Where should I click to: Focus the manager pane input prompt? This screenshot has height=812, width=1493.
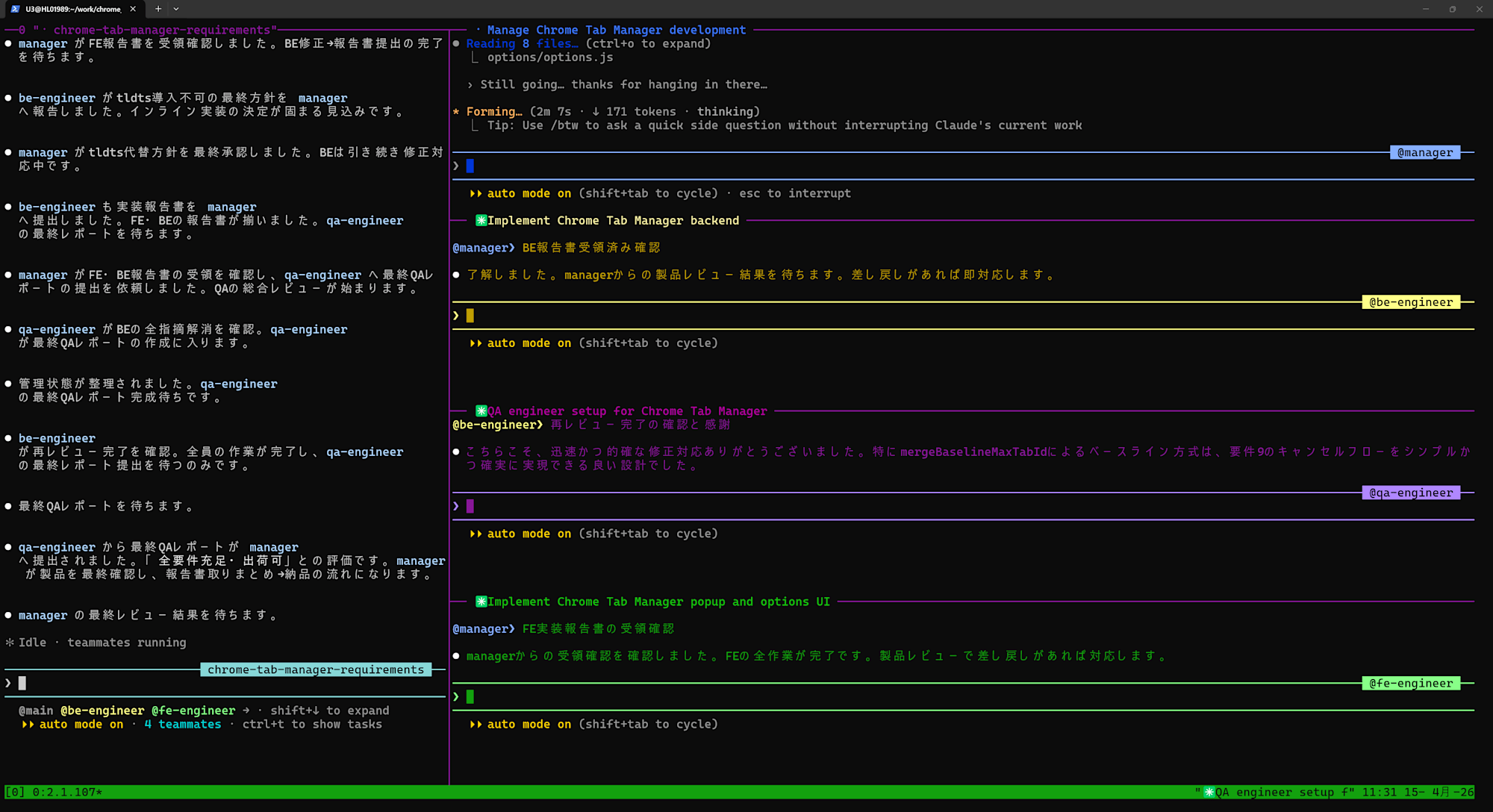(x=470, y=166)
